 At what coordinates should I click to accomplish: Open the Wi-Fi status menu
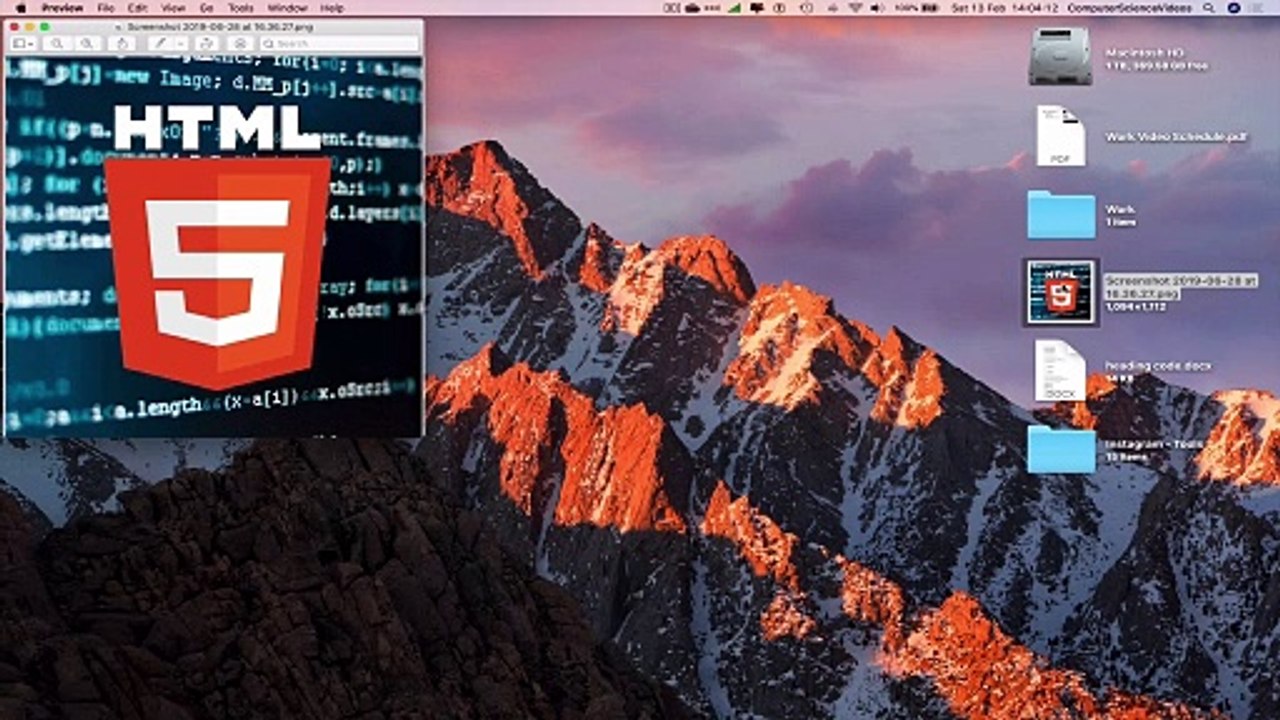click(x=854, y=8)
